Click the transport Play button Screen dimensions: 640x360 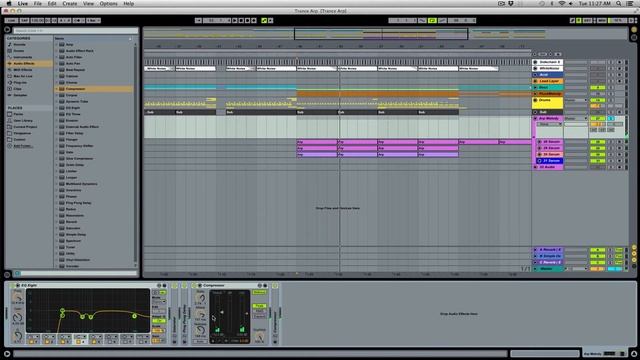tap(235, 20)
